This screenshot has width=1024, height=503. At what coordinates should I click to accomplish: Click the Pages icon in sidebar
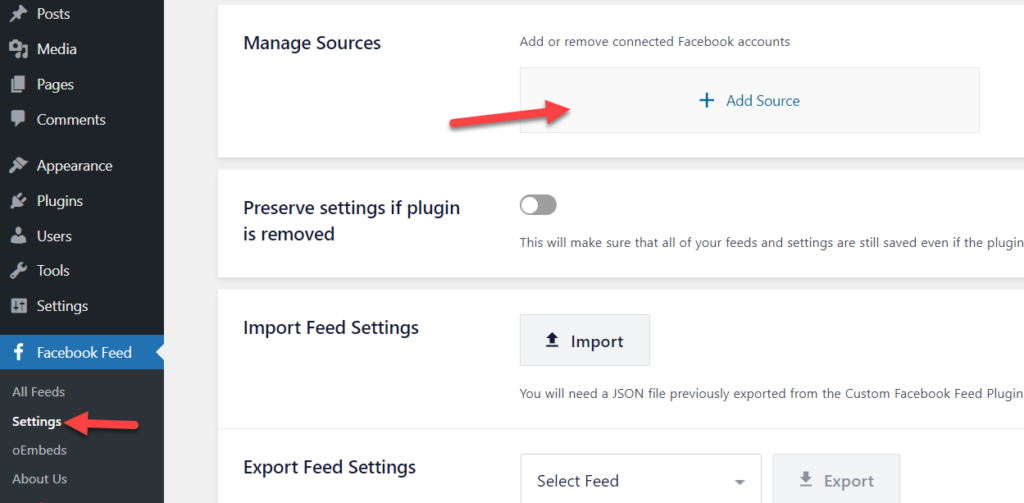[18, 84]
